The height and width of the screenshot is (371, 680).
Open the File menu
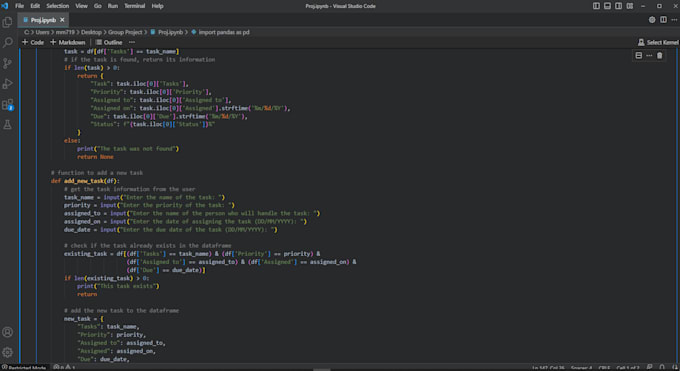coord(20,6)
